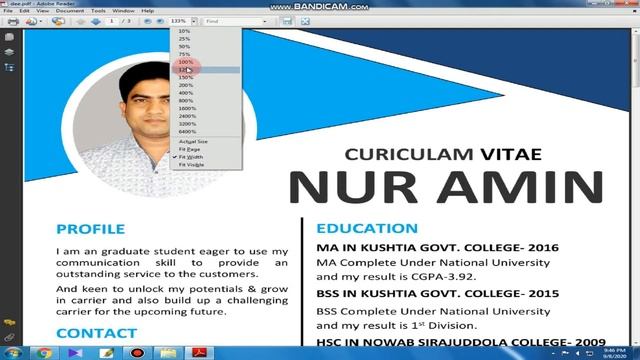Select 400% zoom from the list

(x=206, y=93)
